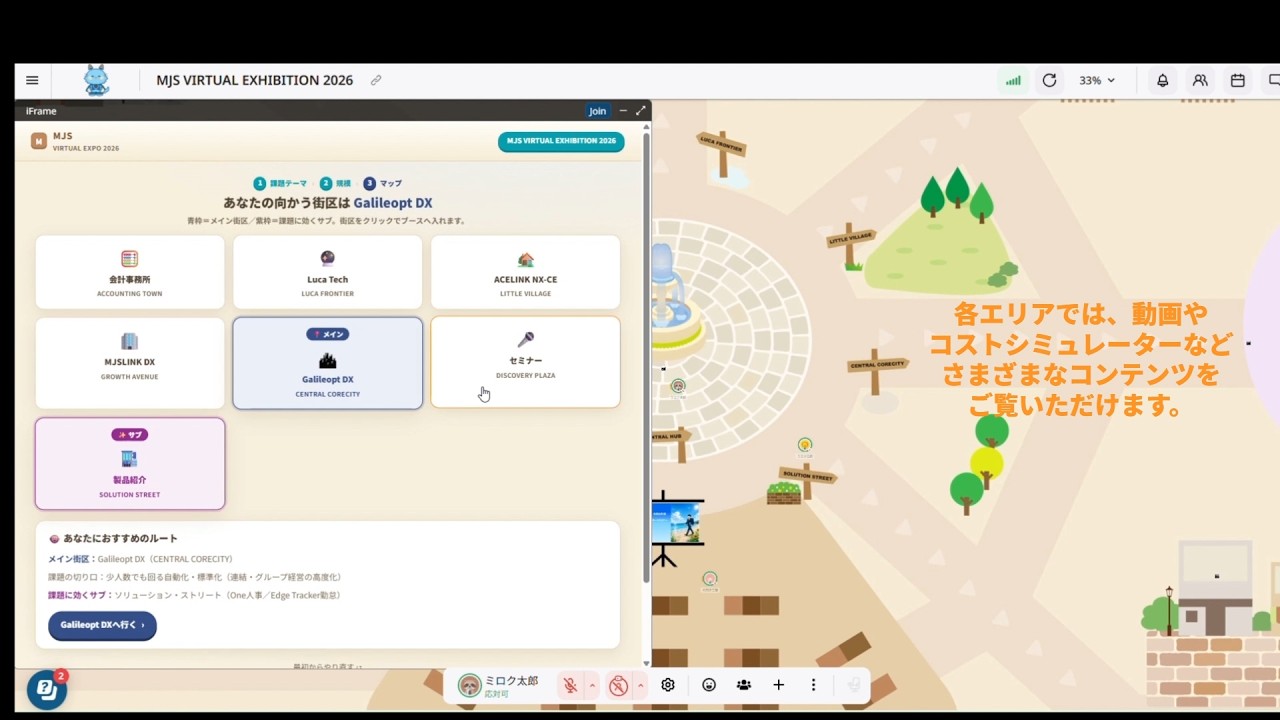This screenshot has width=1280, height=720.
Task: Click the サブ badge on 製品紹介 card
Action: (x=130, y=435)
